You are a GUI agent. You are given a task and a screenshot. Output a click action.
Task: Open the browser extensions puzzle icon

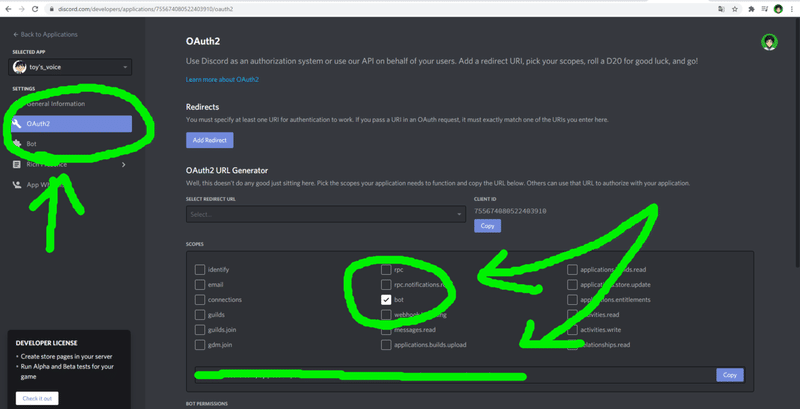752,9
